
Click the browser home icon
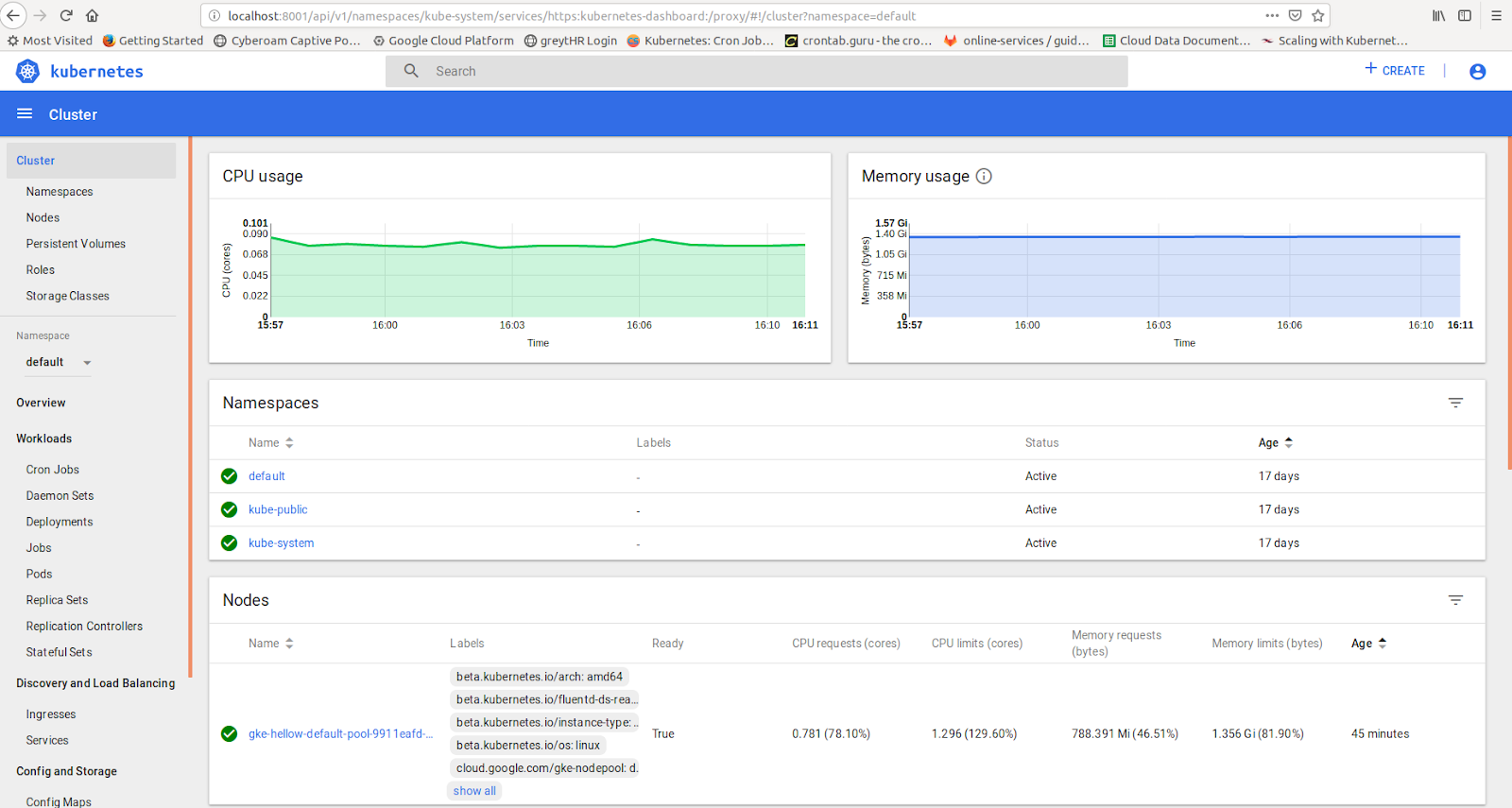pos(93,15)
